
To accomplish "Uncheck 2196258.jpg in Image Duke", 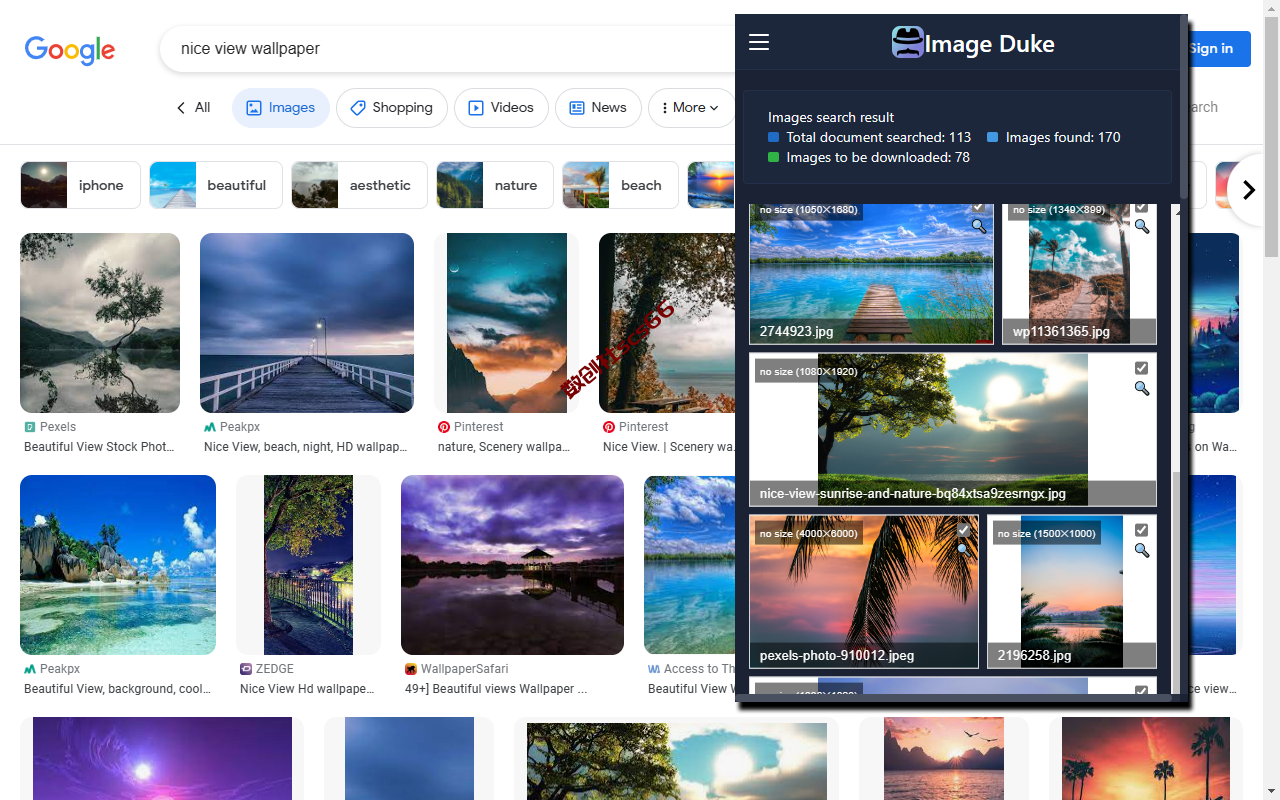I will [x=1142, y=530].
